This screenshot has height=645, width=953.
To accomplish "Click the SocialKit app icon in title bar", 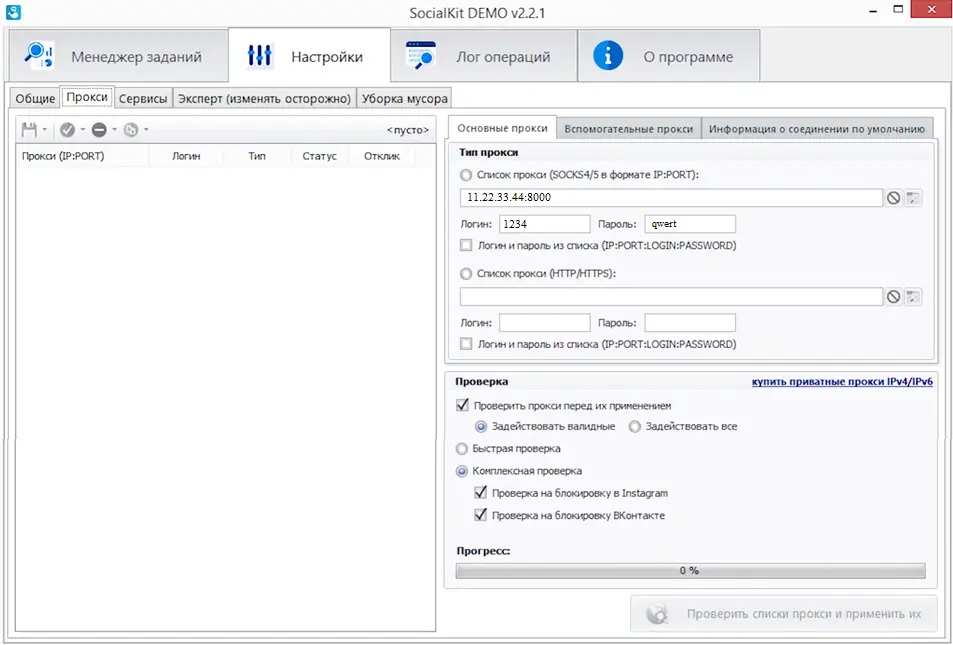I will [x=14, y=12].
